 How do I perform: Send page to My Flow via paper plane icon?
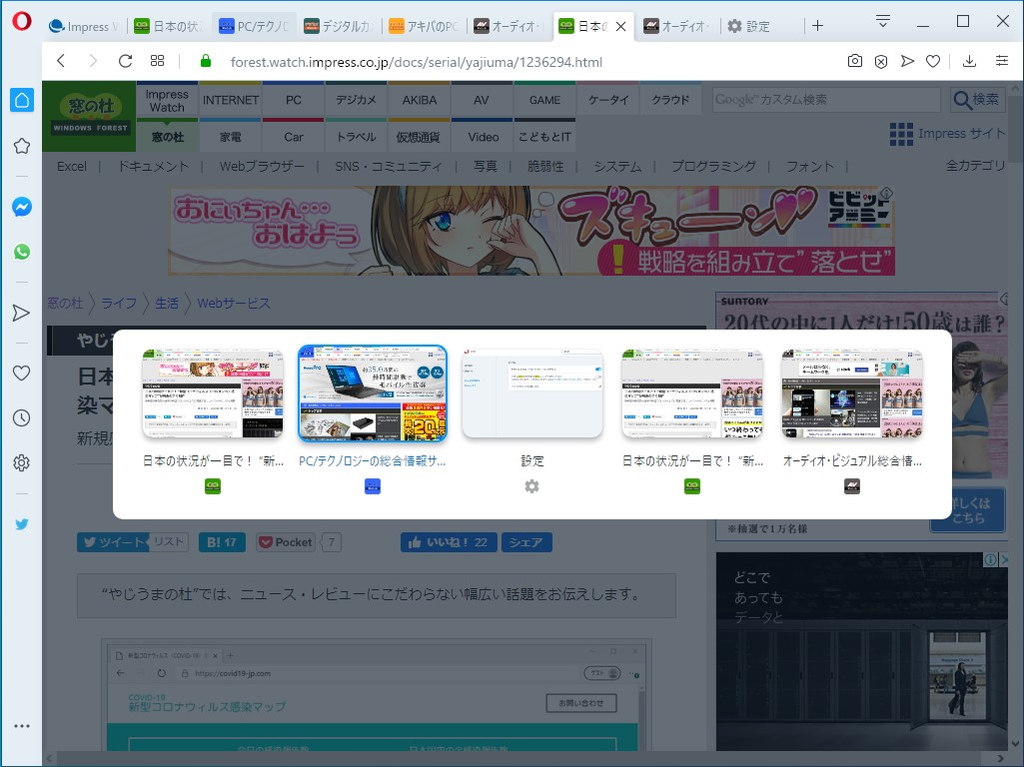(x=907, y=61)
